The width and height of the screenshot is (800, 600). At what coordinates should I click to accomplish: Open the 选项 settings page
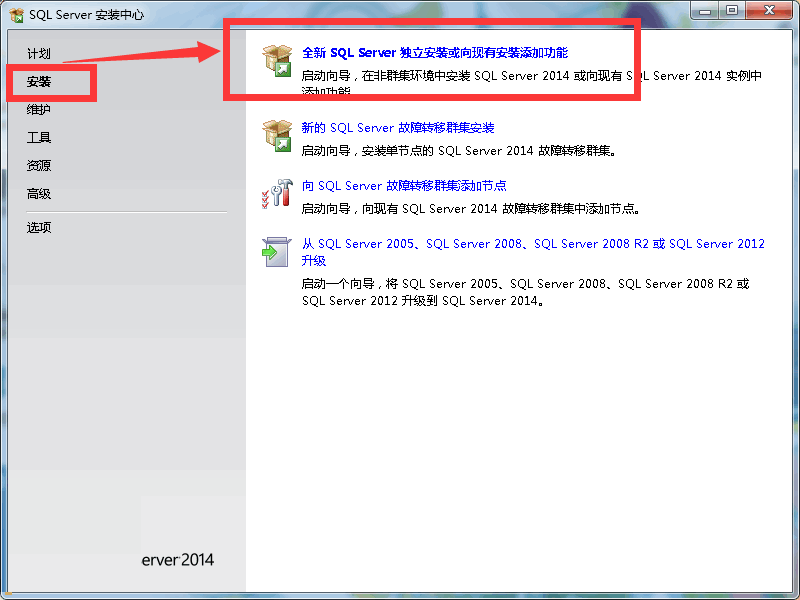38,227
